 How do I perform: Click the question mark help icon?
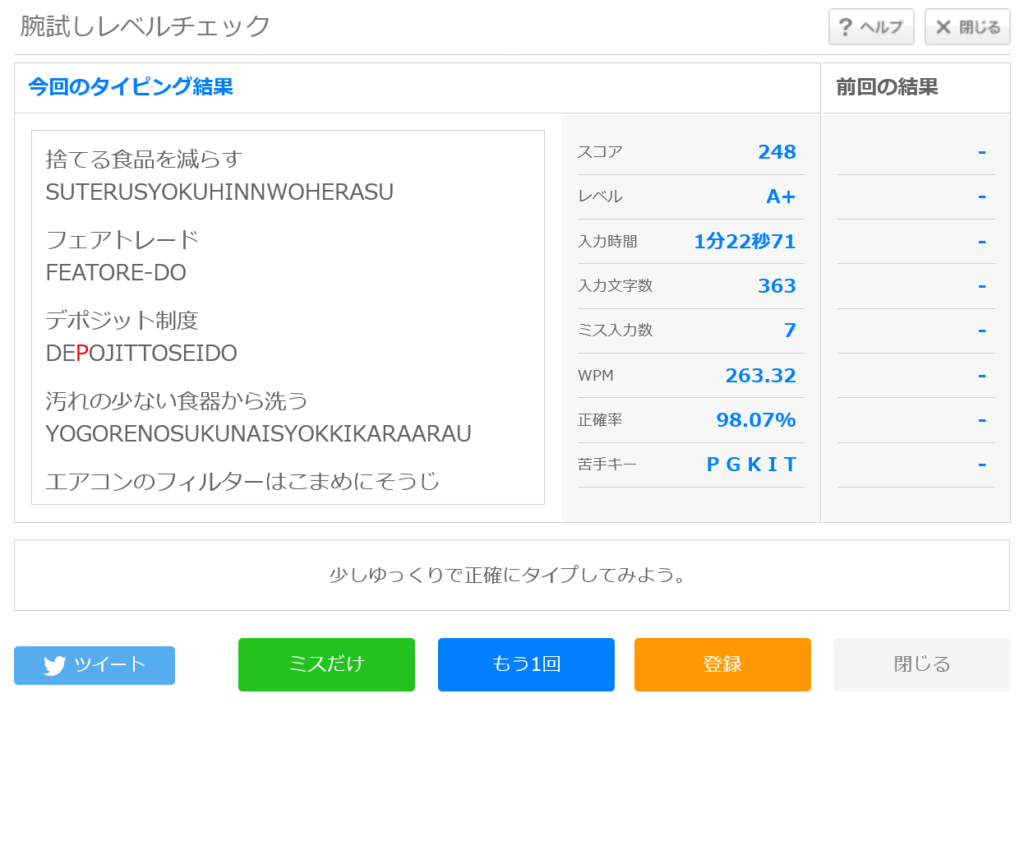[845, 27]
